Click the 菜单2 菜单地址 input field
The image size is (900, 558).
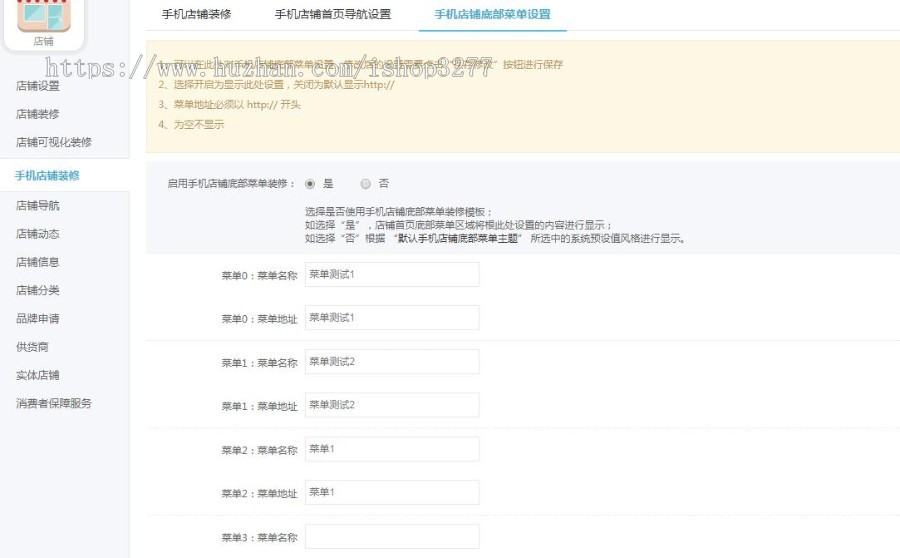(x=392, y=492)
